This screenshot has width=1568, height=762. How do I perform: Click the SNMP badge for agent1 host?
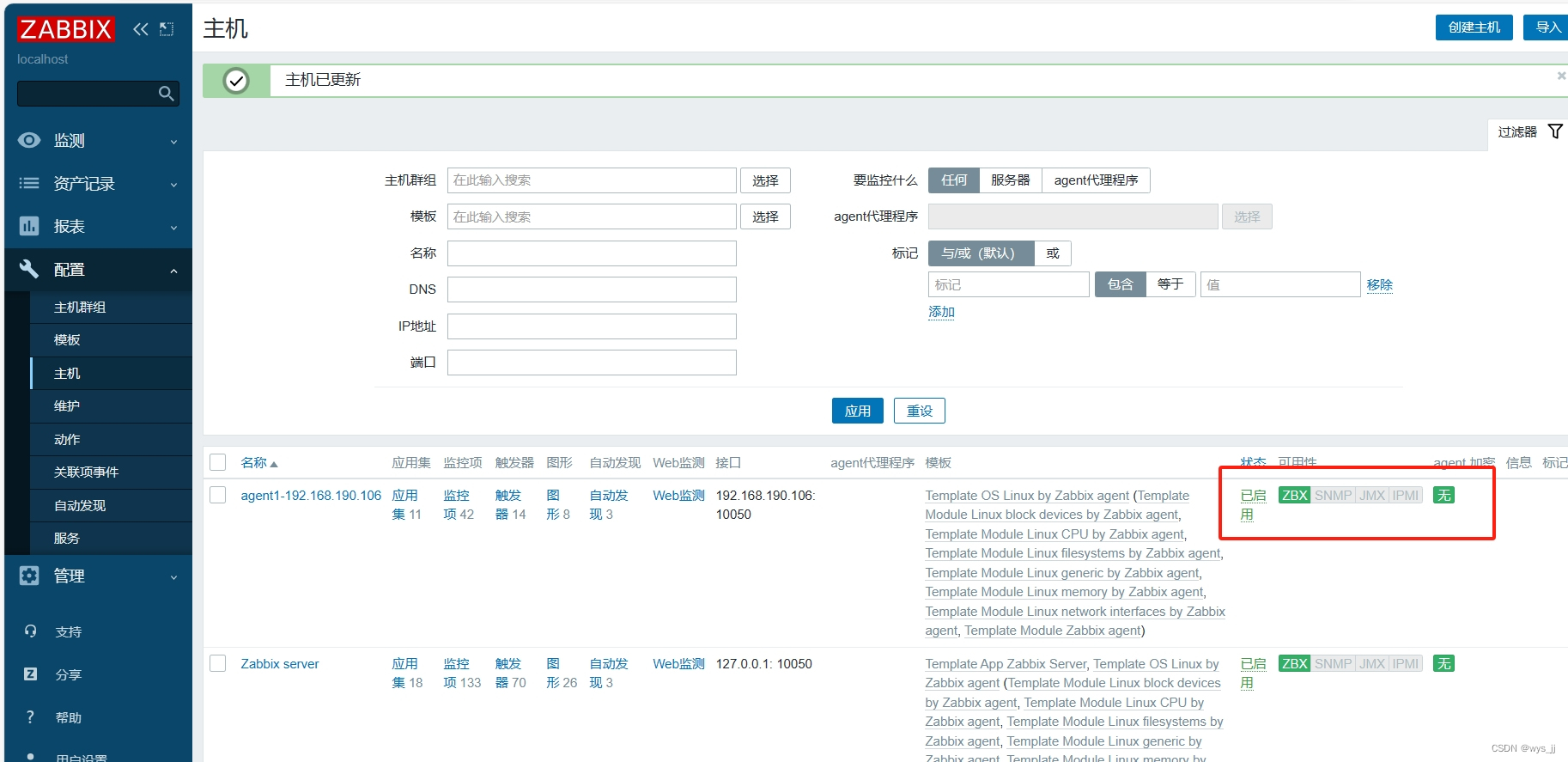pyautogui.click(x=1333, y=495)
